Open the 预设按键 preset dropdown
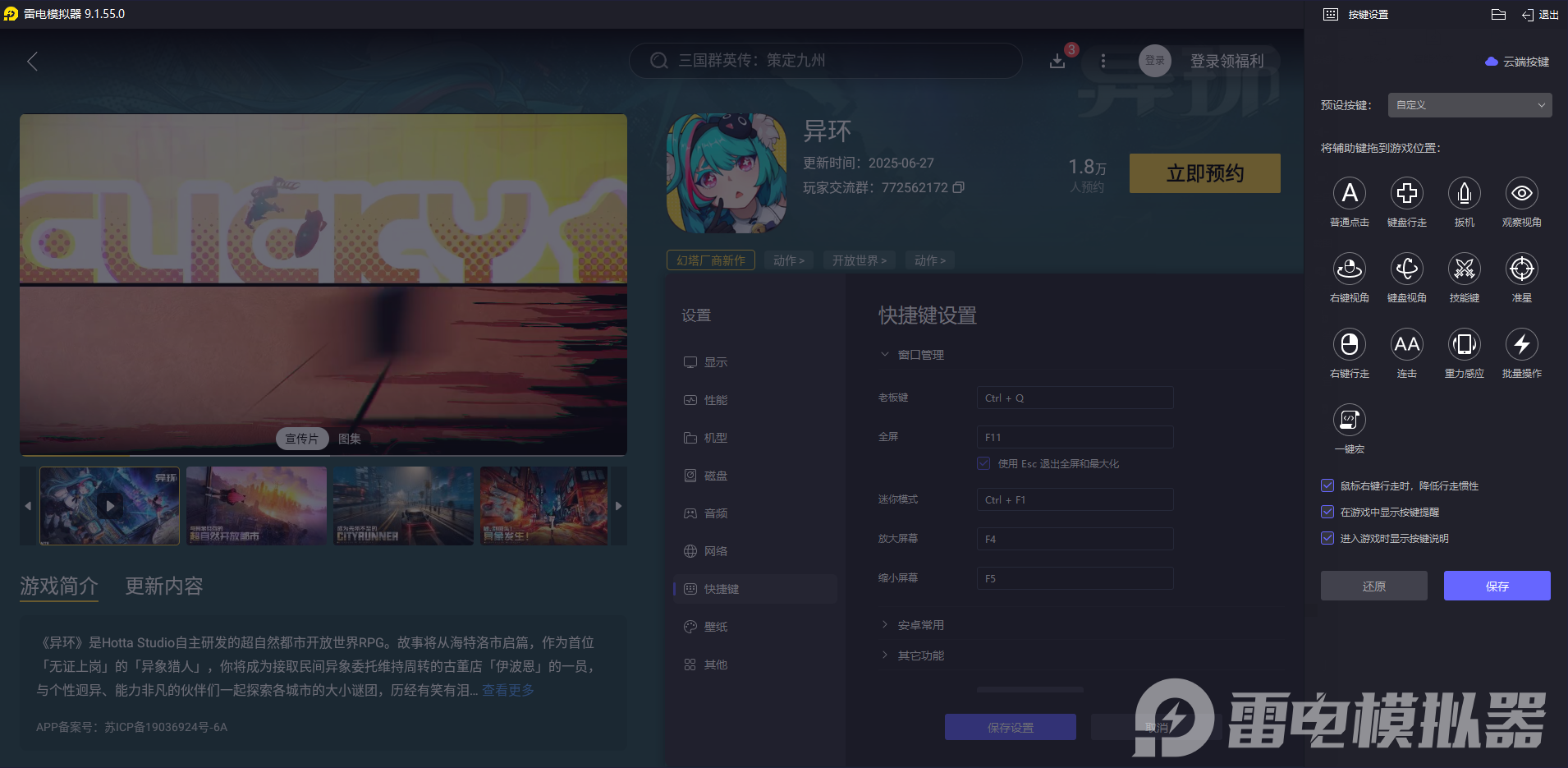 [1468, 105]
